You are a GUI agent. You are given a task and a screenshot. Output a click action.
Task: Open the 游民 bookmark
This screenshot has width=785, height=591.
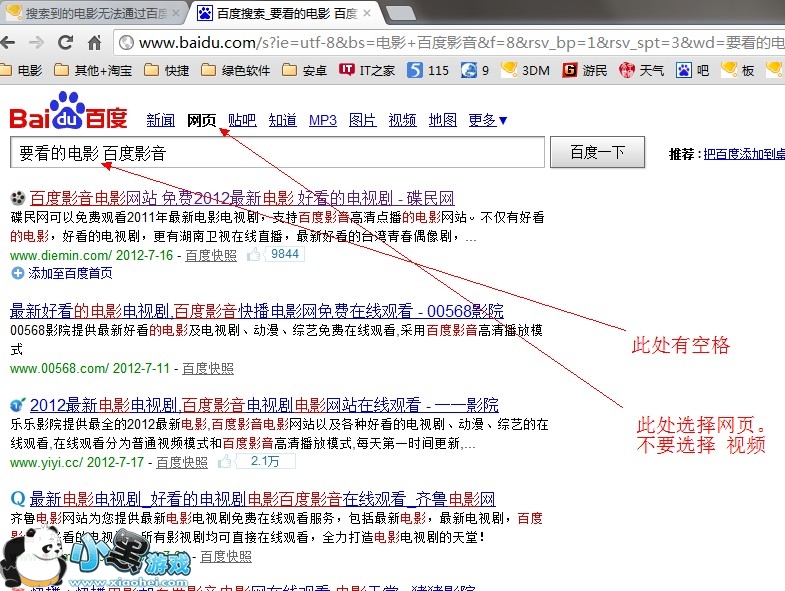(584, 70)
